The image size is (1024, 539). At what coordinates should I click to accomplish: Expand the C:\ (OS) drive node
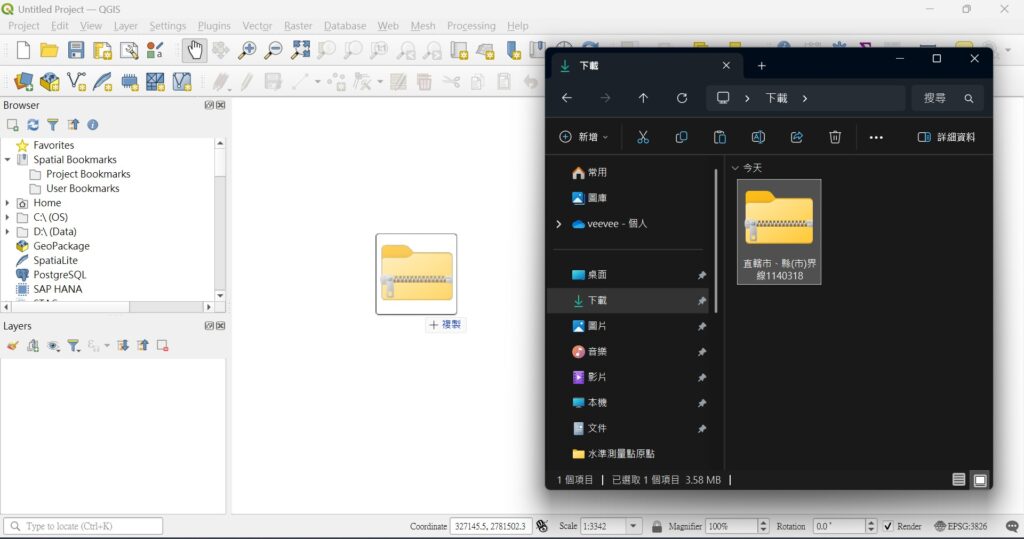pyautogui.click(x=7, y=217)
